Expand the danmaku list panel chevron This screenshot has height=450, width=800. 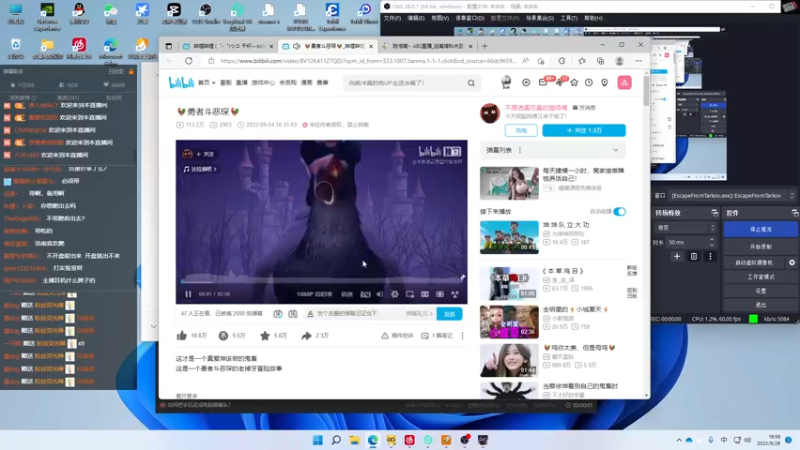pos(616,150)
